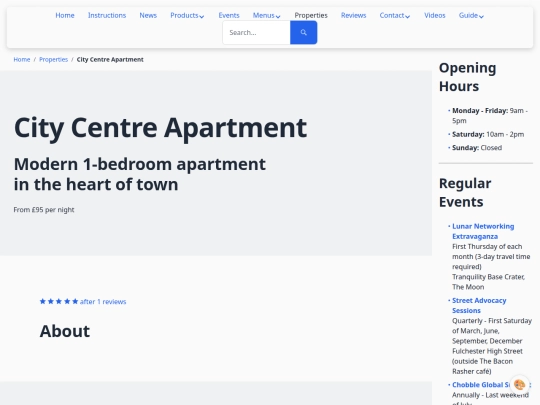Click the blue search magnifier button
Screen dimensions: 540x405
point(303,32)
